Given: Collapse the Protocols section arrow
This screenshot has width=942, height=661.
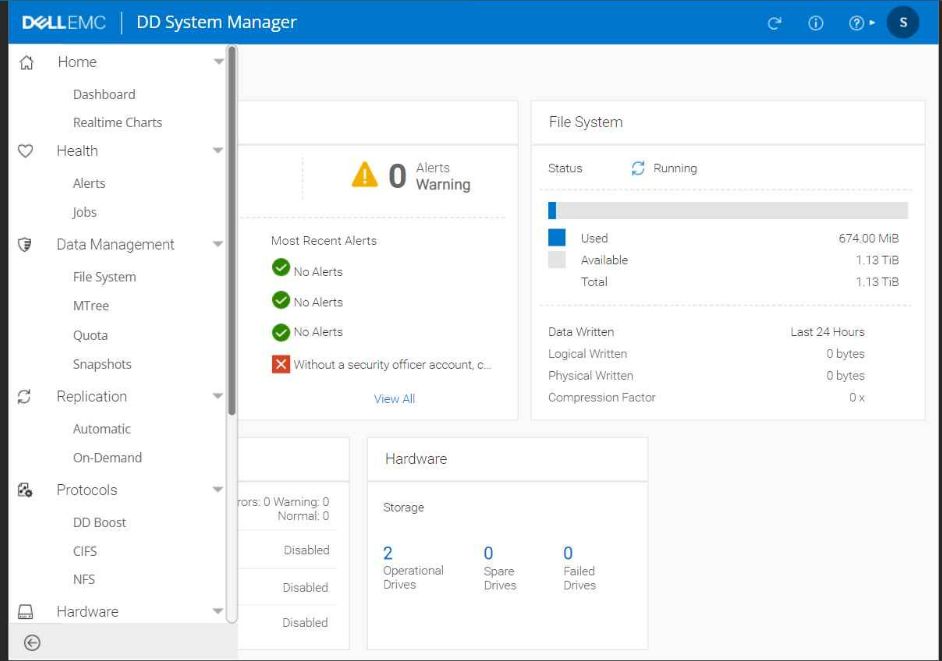Looking at the screenshot, I should click(218, 490).
